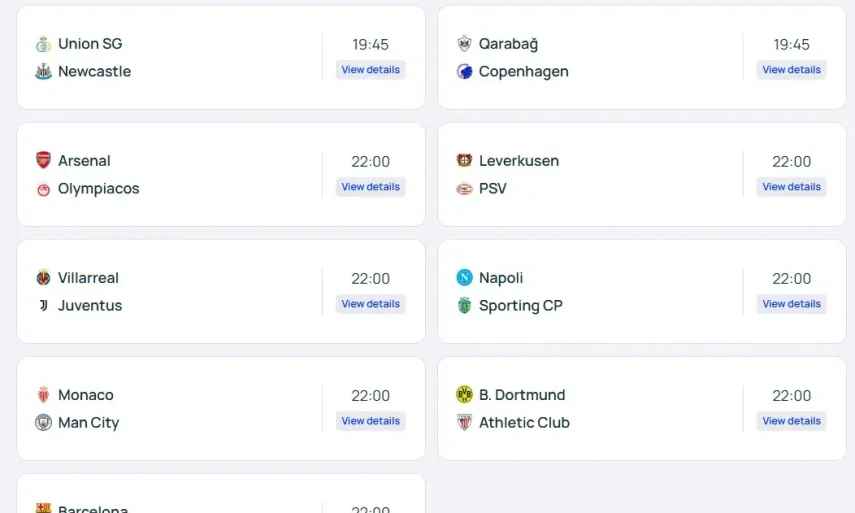Click the Monaco club crest icon
855x513 pixels.
pos(43,395)
